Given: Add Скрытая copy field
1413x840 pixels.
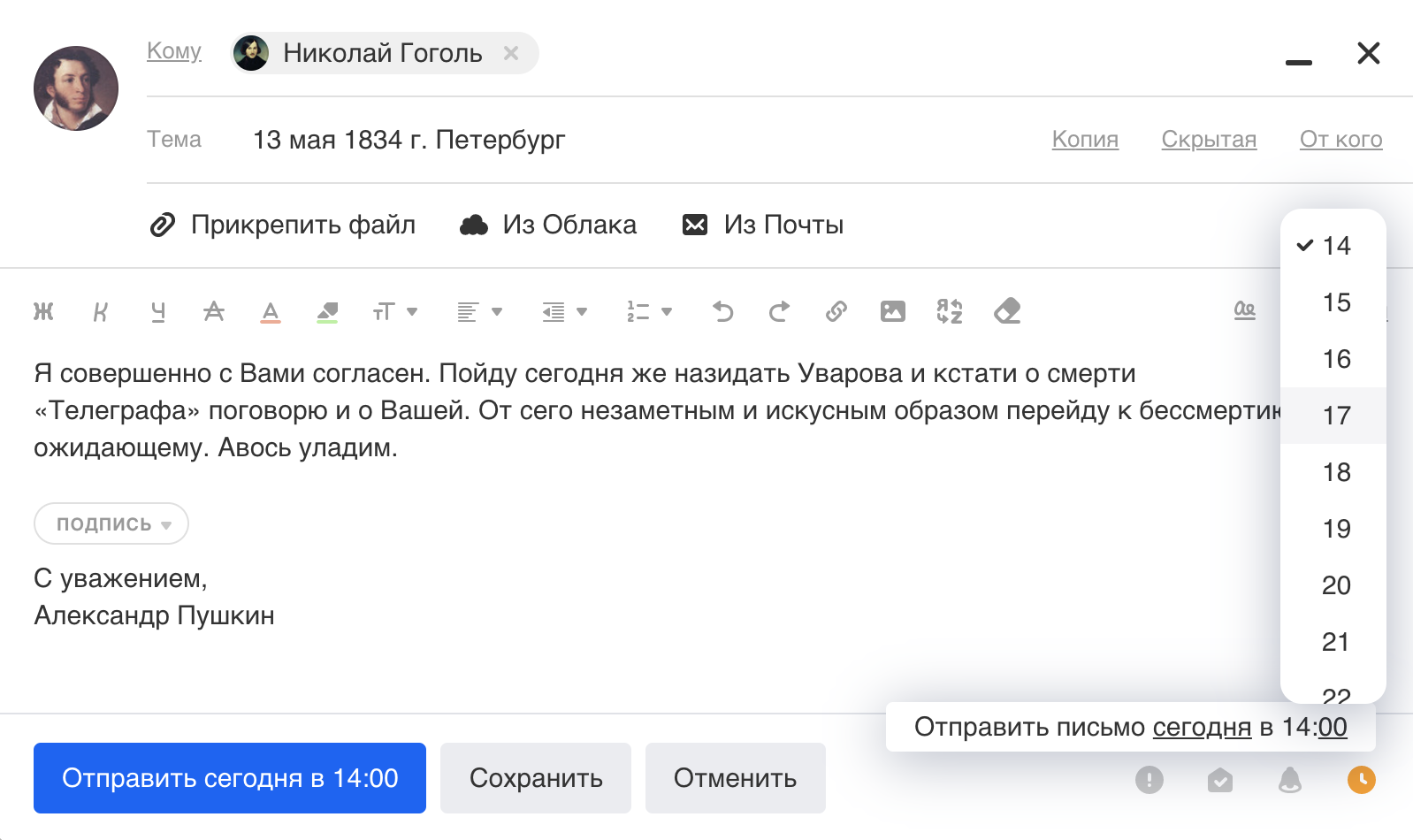Looking at the screenshot, I should pyautogui.click(x=1209, y=139).
